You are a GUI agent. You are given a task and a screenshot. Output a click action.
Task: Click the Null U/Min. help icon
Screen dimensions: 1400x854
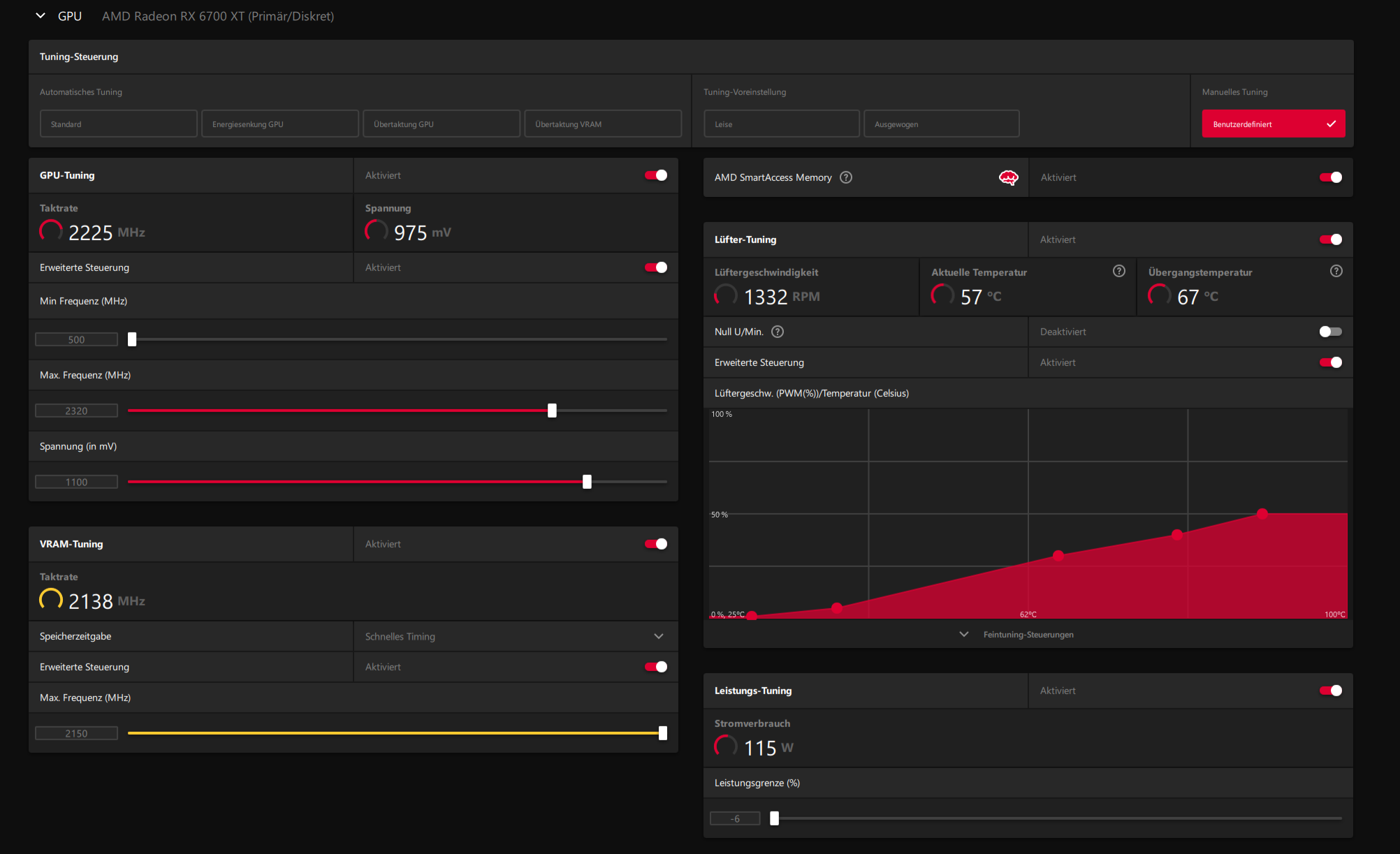coord(778,332)
